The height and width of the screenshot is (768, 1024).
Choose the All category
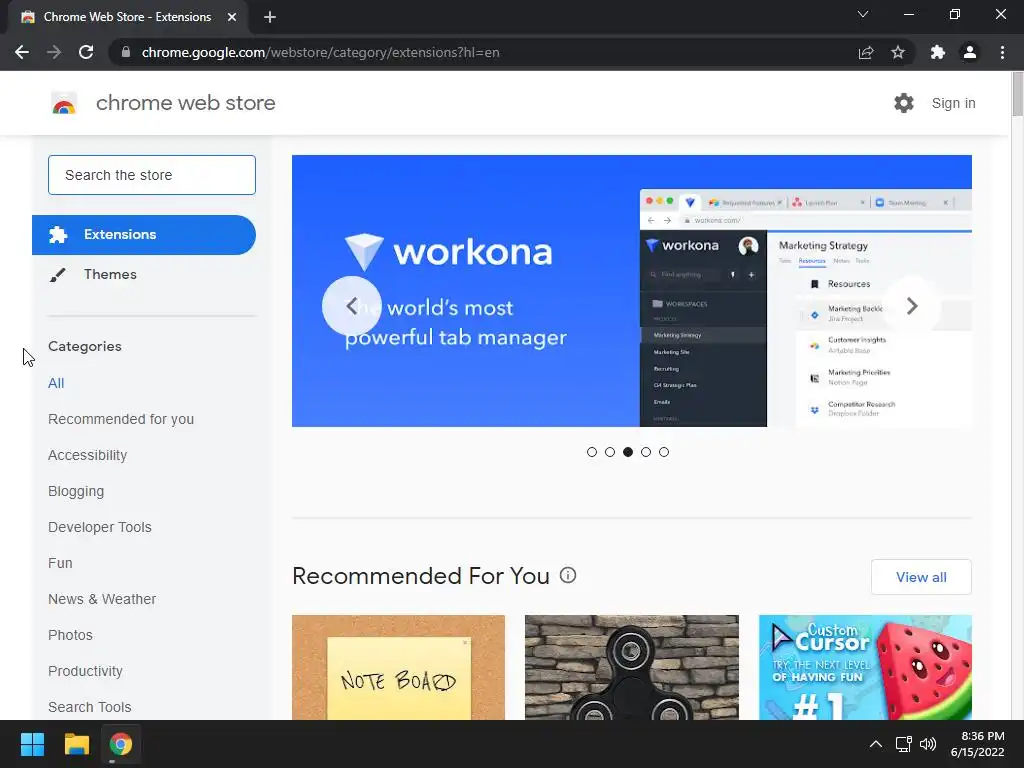[x=56, y=383]
